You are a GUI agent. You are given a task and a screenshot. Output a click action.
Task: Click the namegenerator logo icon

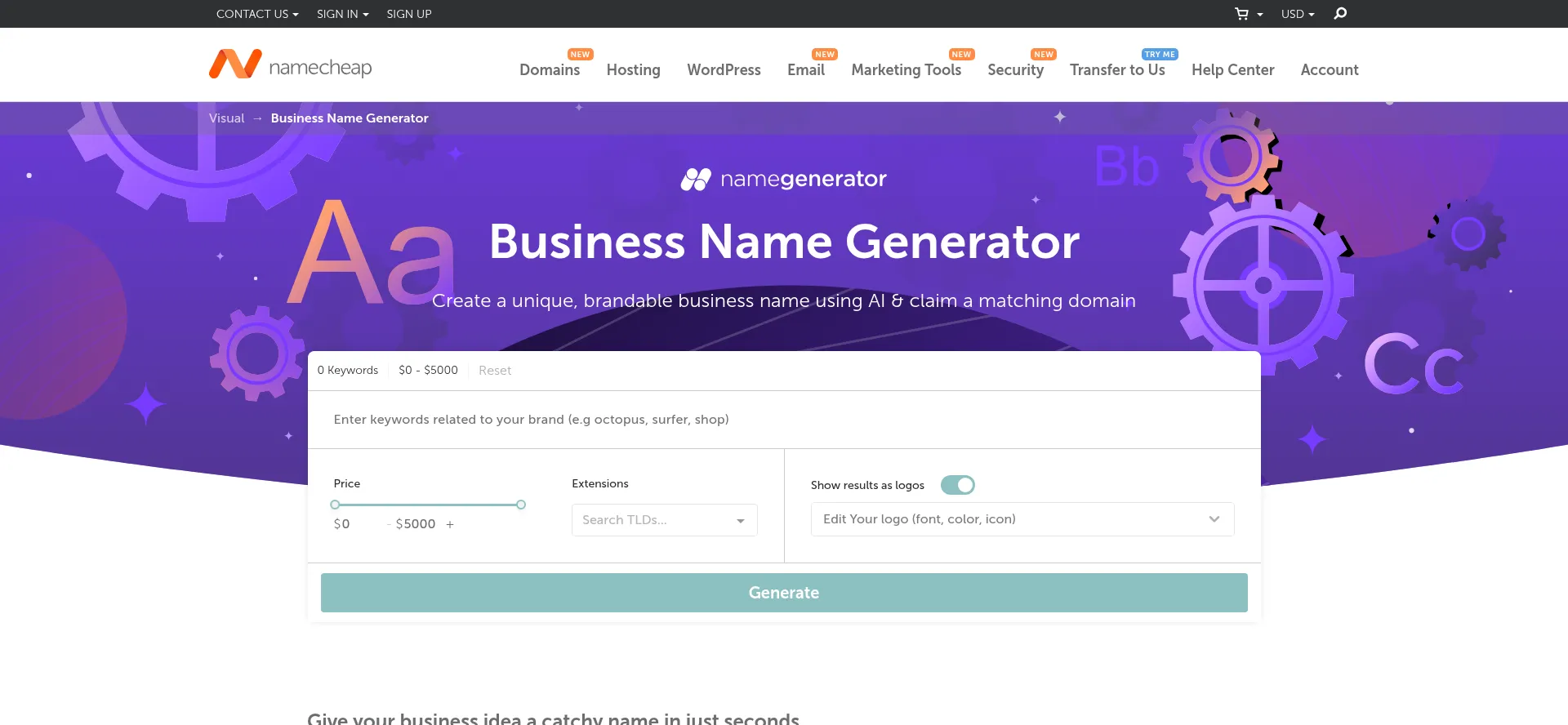pyautogui.click(x=696, y=179)
